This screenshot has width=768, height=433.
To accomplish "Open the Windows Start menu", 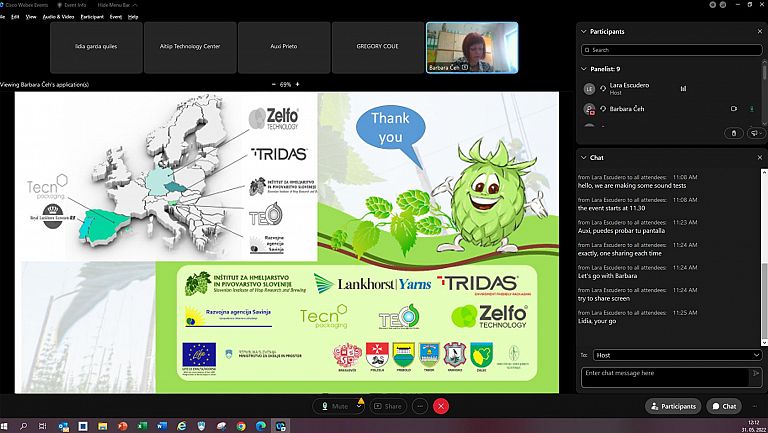I will 4,426.
